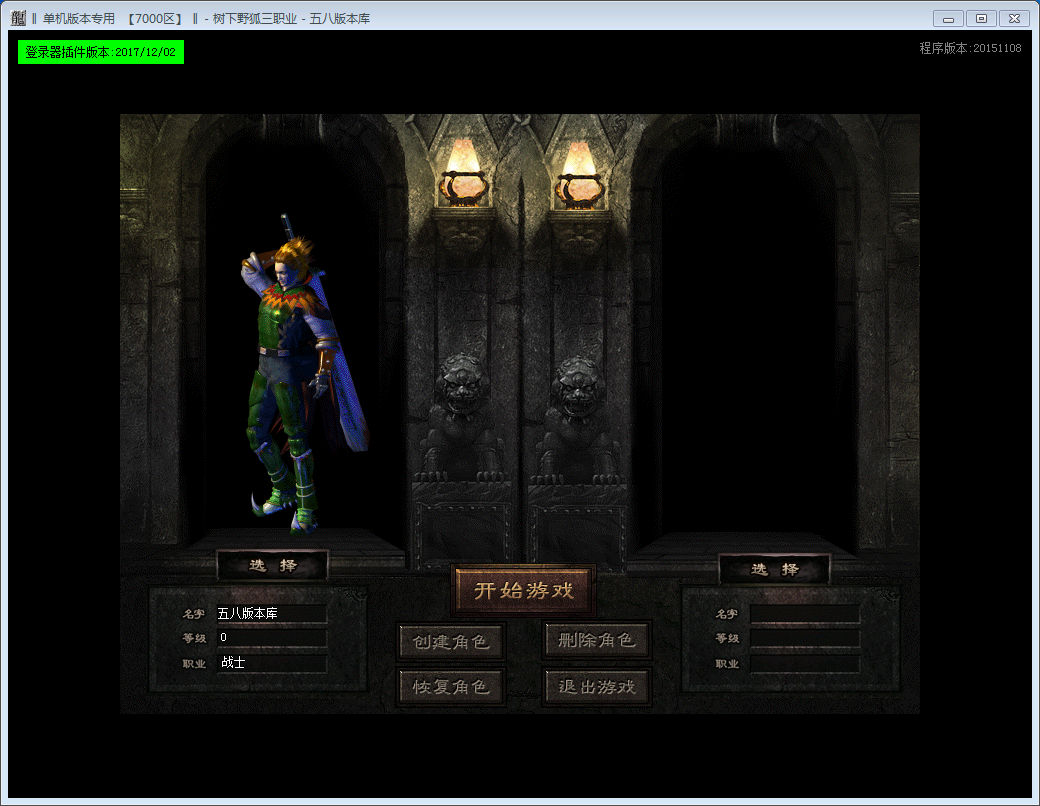This screenshot has width=1040, height=806.
Task: Click the green login plugin version label
Action: [x=101, y=52]
